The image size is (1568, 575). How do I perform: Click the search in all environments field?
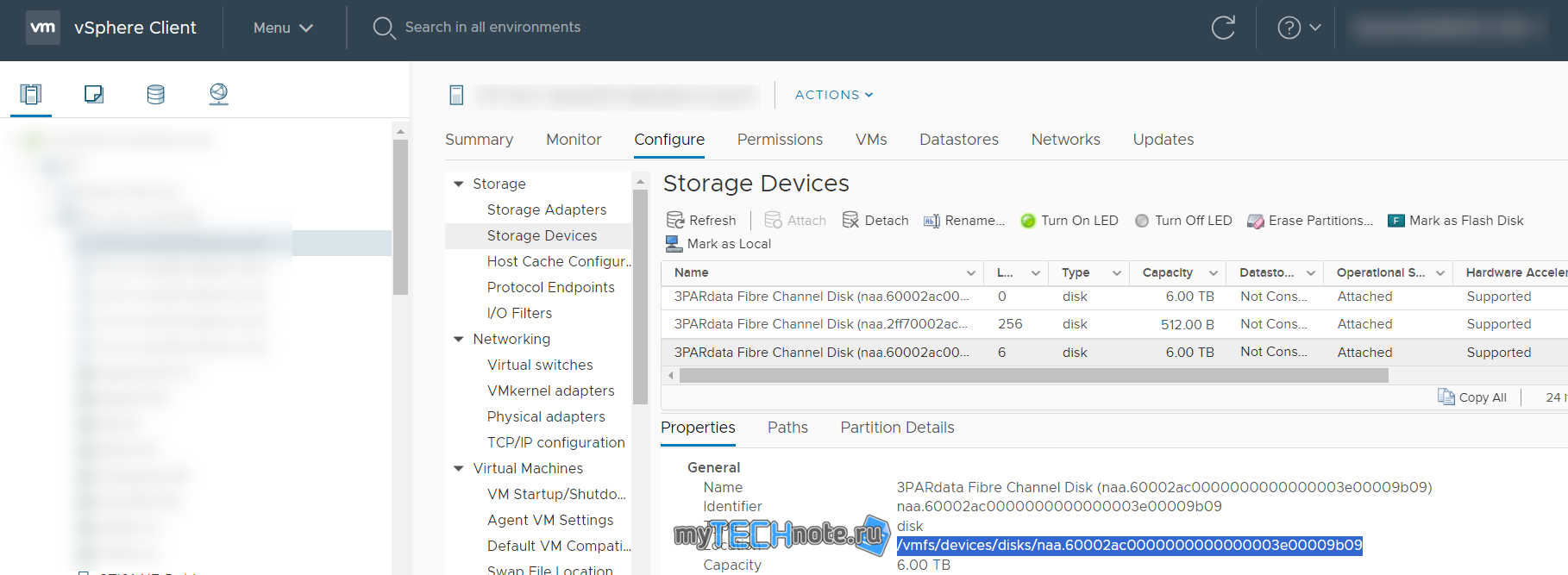(x=492, y=28)
